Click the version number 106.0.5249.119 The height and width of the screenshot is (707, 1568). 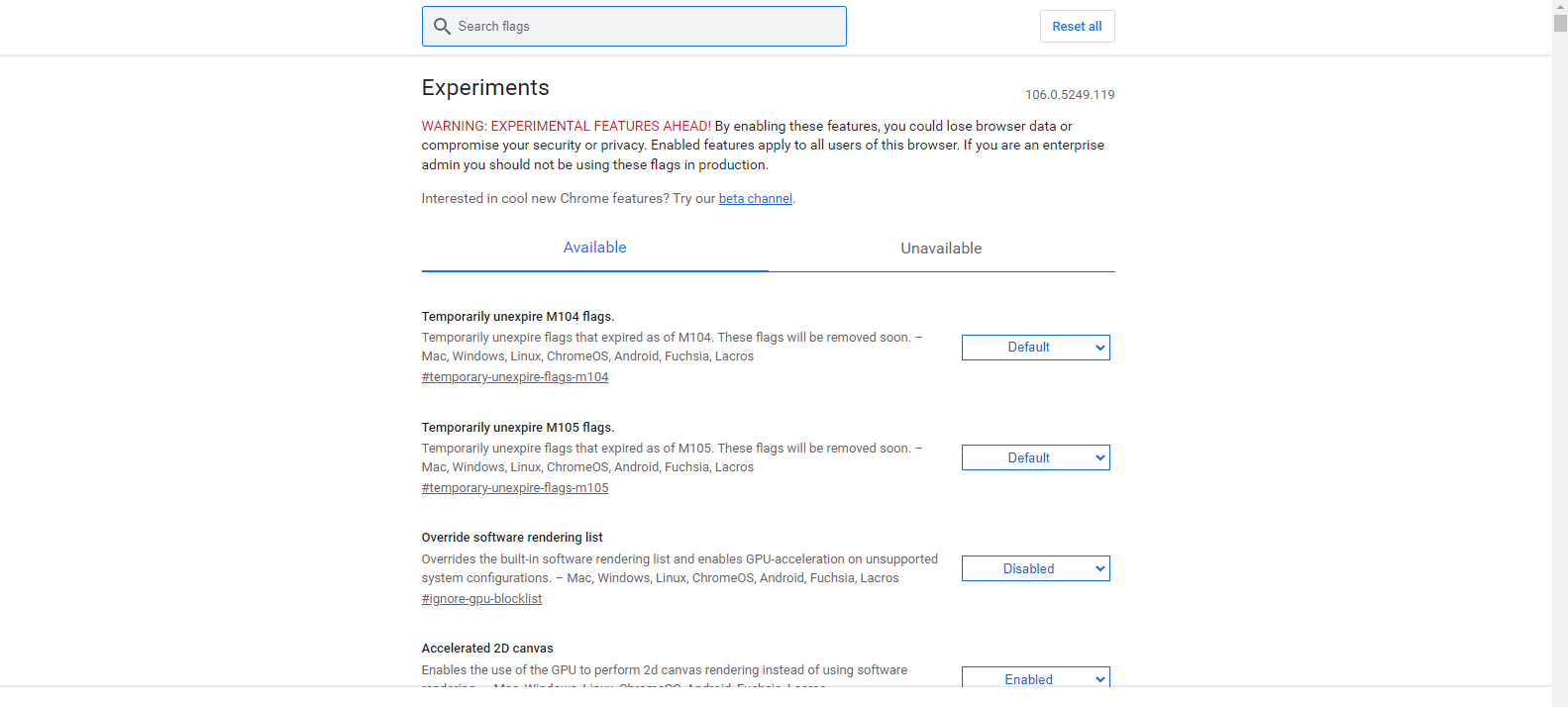1070,95
